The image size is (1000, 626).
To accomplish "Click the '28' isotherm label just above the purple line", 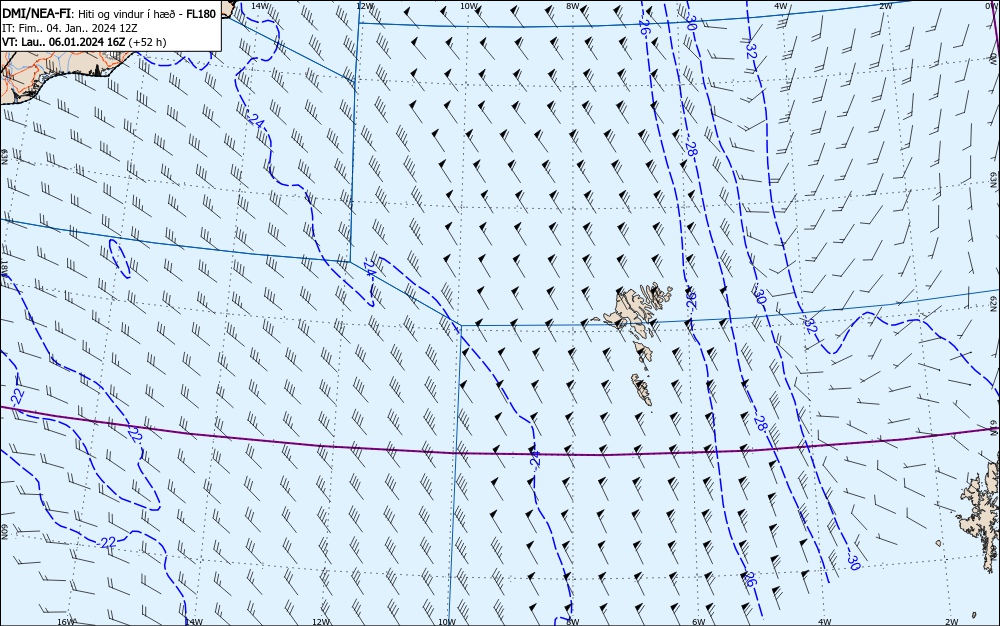I will [x=760, y=422].
